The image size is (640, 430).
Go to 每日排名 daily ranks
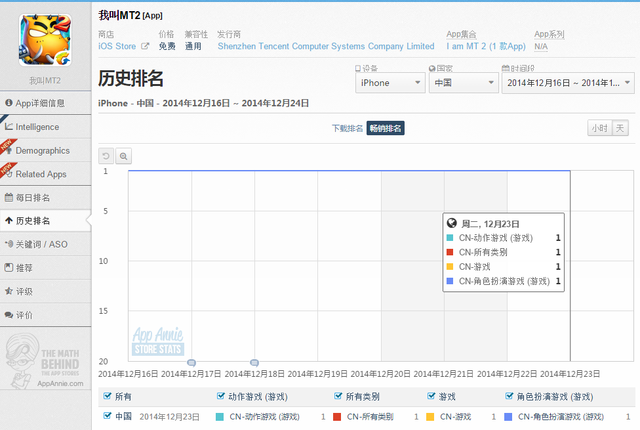[45, 198]
